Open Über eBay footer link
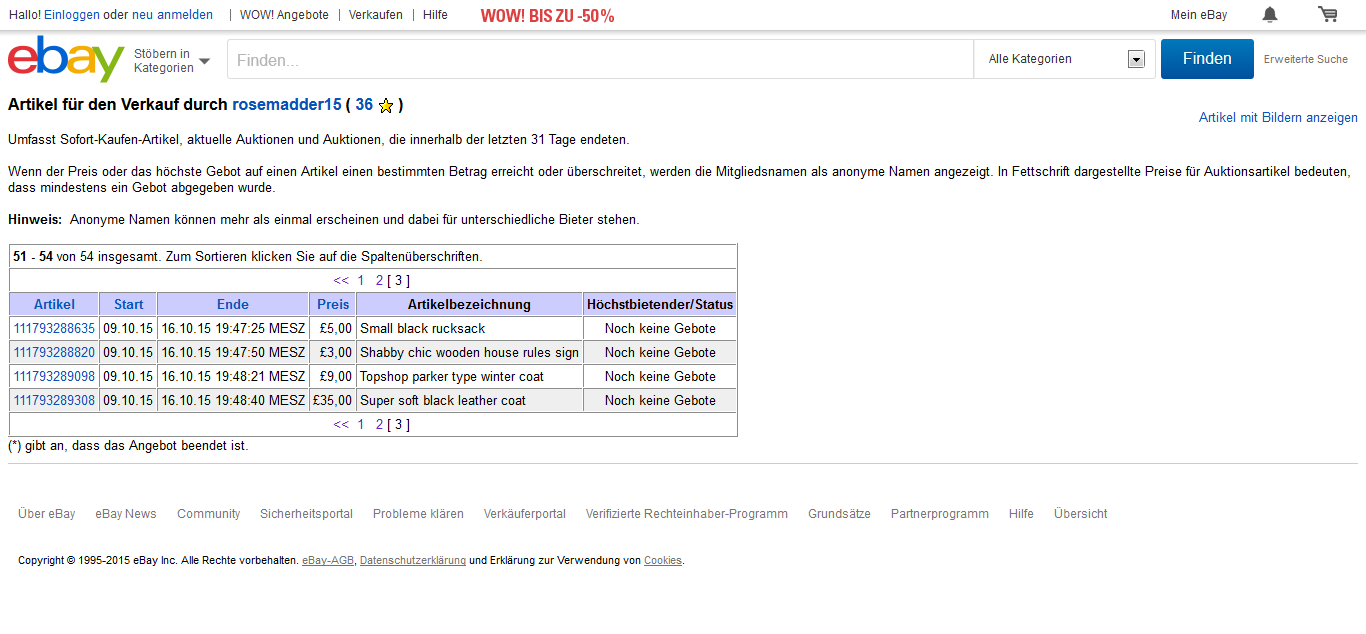1366x634 pixels. coord(46,514)
